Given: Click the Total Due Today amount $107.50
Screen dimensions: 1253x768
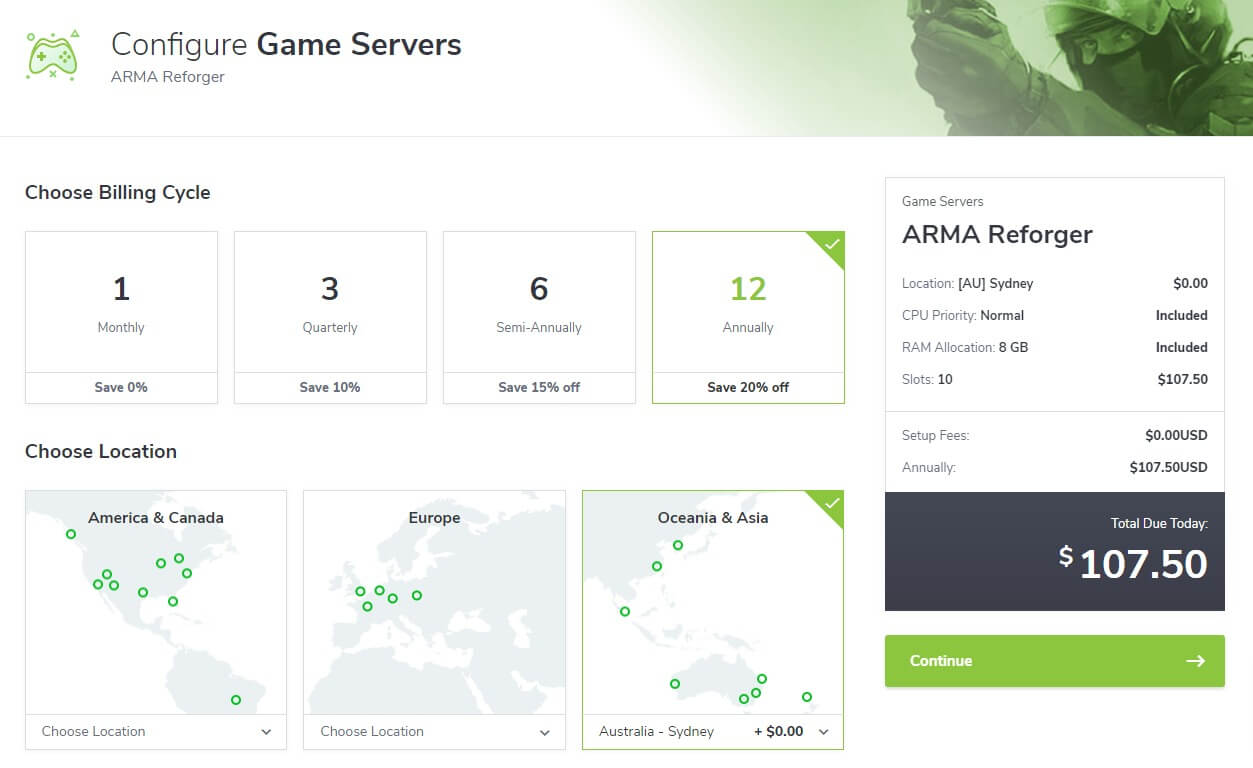Looking at the screenshot, I should click(1133, 564).
